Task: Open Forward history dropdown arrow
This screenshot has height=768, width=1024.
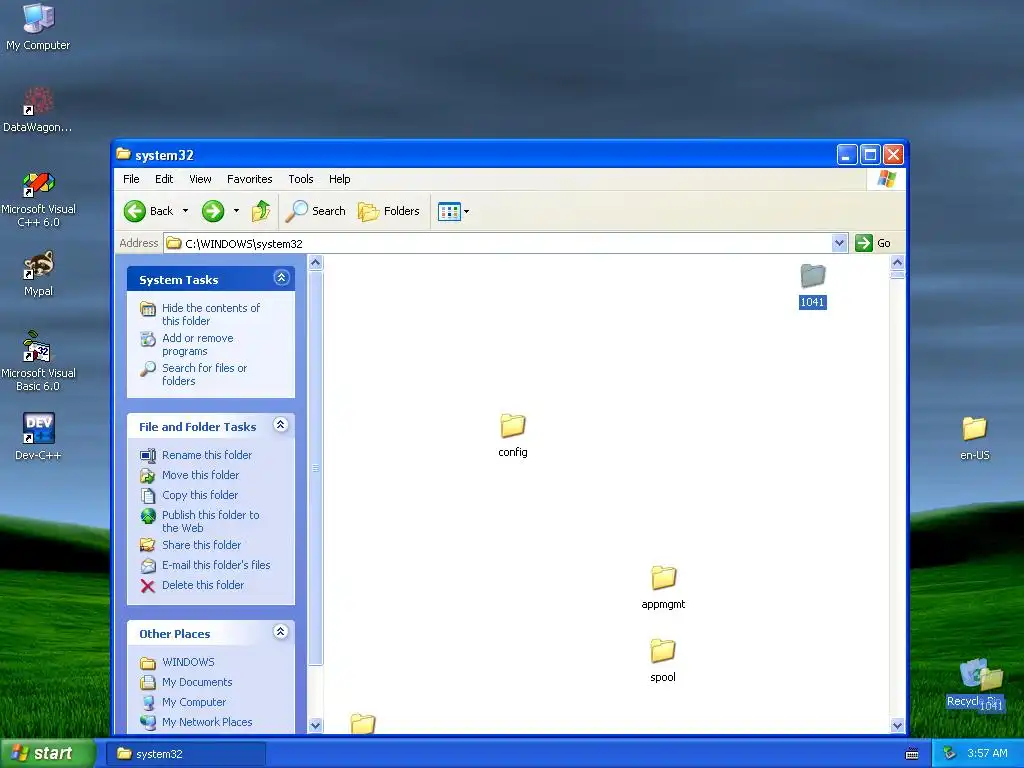Action: coord(236,211)
